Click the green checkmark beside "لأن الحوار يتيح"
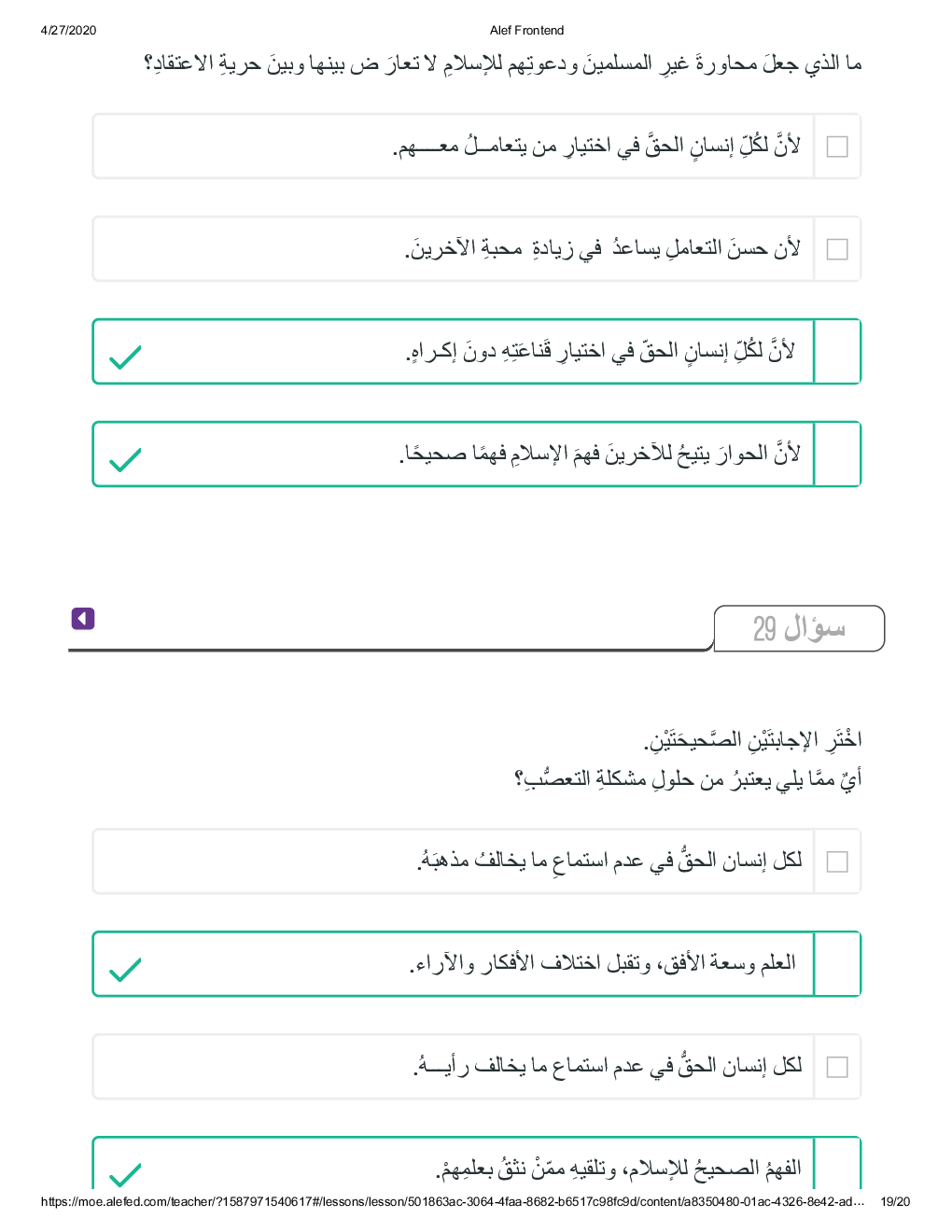Image resolution: width=952 pixels, height=1232 pixels. pos(125,459)
